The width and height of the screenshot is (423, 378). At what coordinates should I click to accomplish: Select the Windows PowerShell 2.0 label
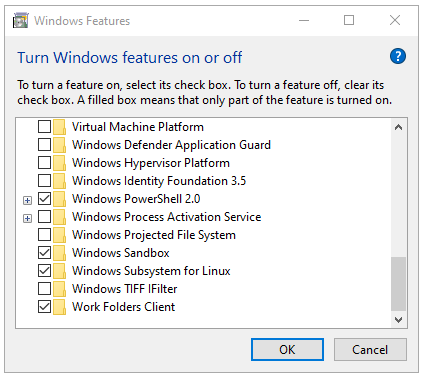pyautogui.click(x=136, y=199)
